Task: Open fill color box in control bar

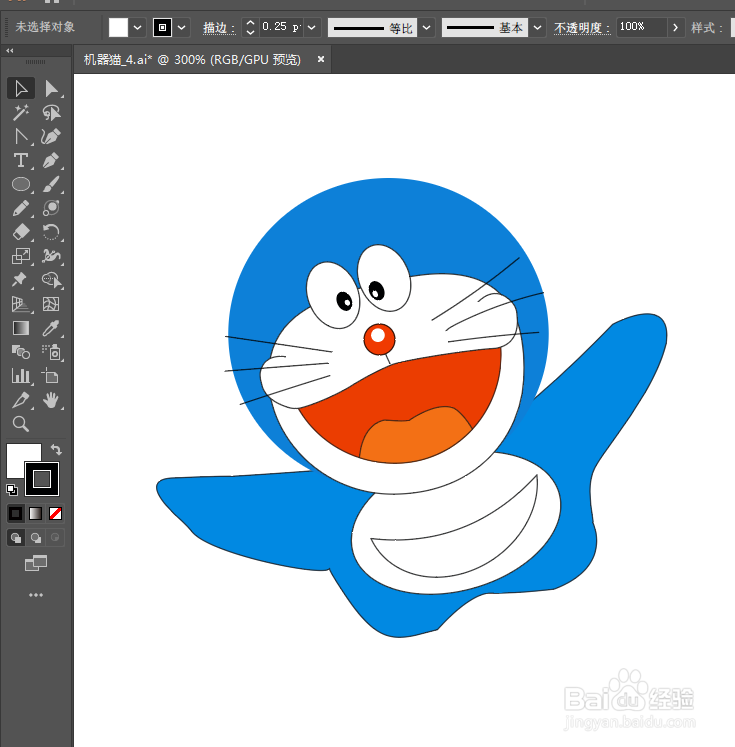Action: (x=118, y=27)
